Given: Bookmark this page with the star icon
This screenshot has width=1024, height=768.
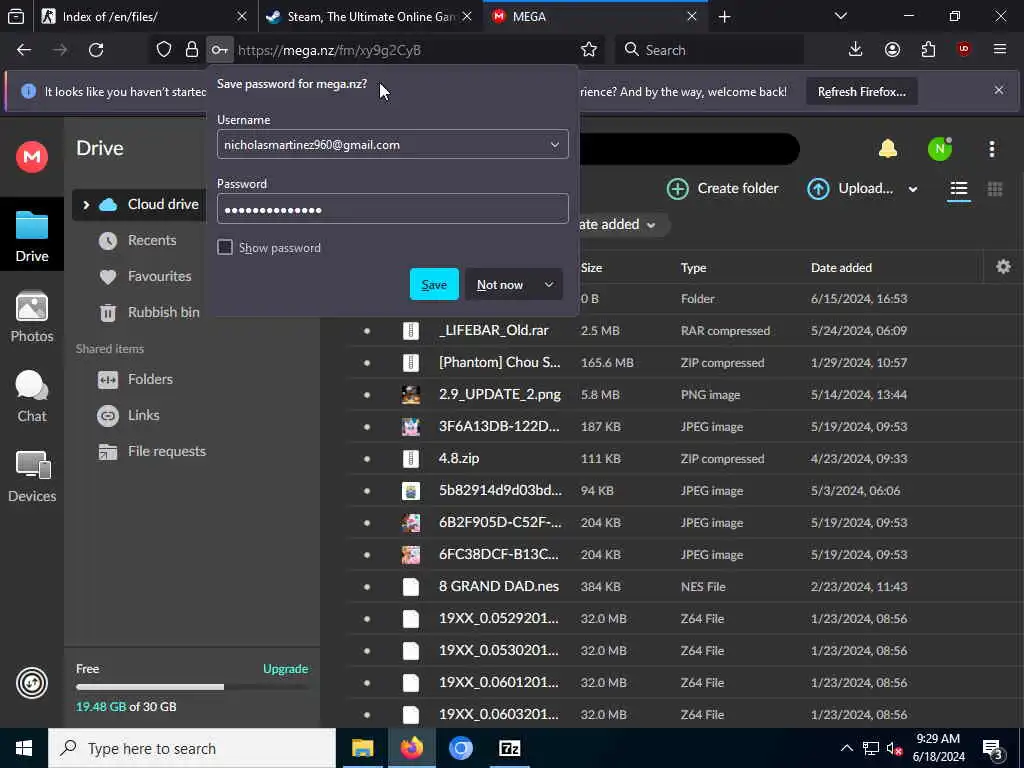Looking at the screenshot, I should tap(588, 50).
